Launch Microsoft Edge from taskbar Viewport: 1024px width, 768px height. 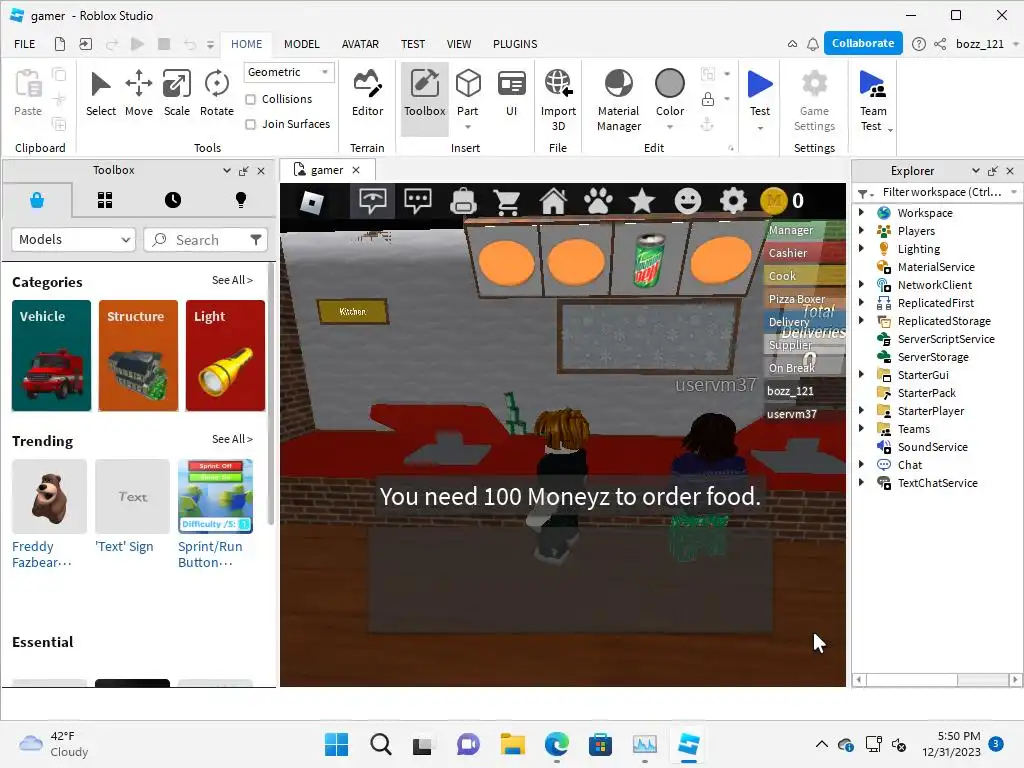[556, 744]
